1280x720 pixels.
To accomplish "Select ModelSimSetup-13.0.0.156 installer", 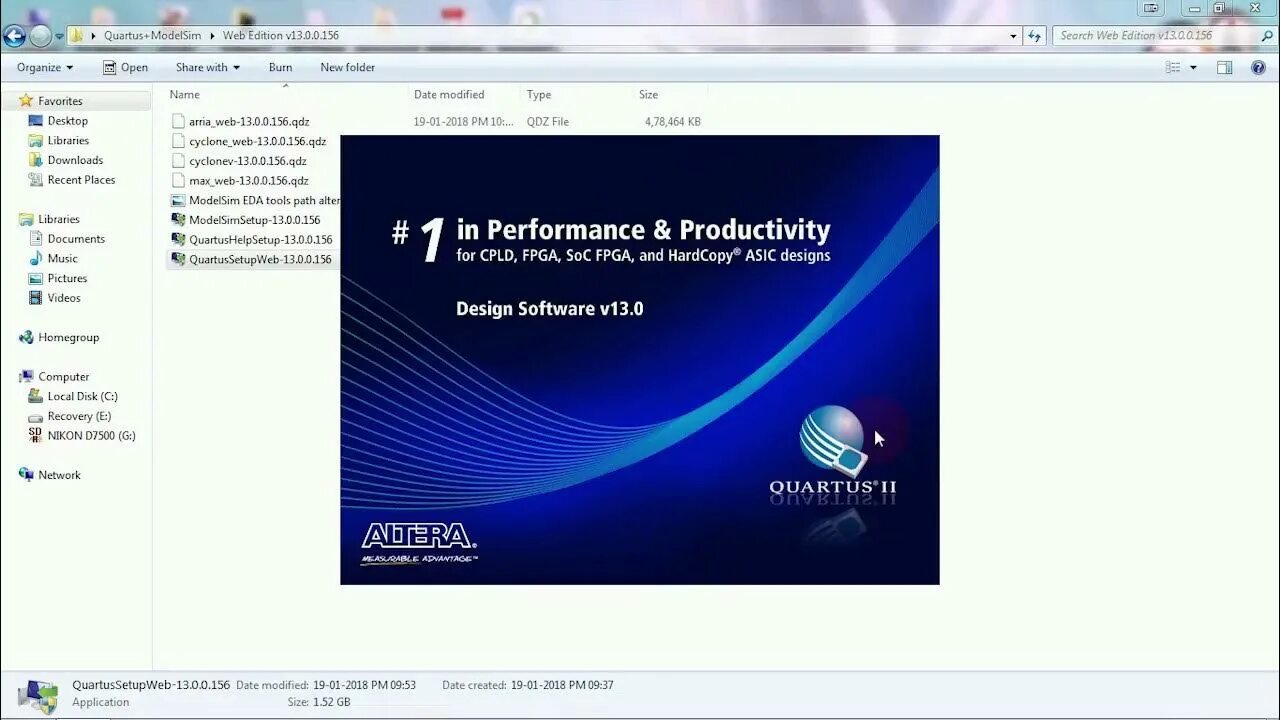I will [254, 220].
